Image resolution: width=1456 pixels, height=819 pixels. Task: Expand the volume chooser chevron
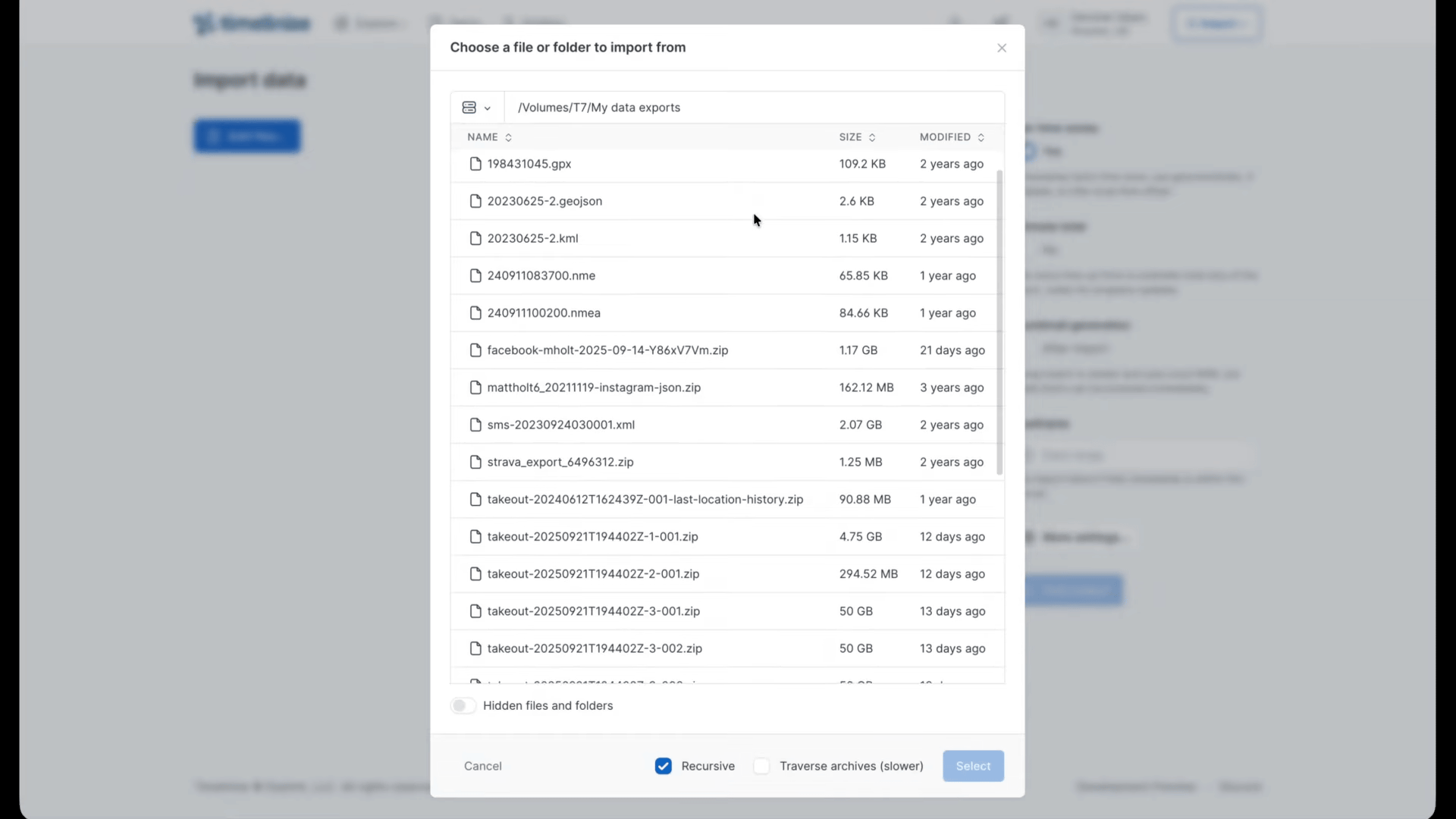488,108
